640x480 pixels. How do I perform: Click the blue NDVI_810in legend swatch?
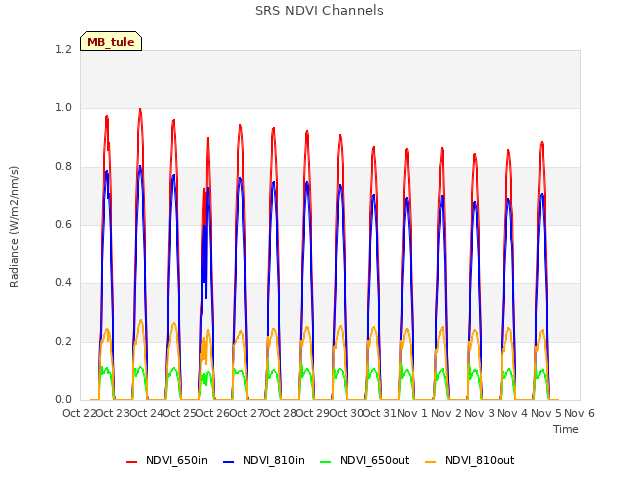(229, 461)
